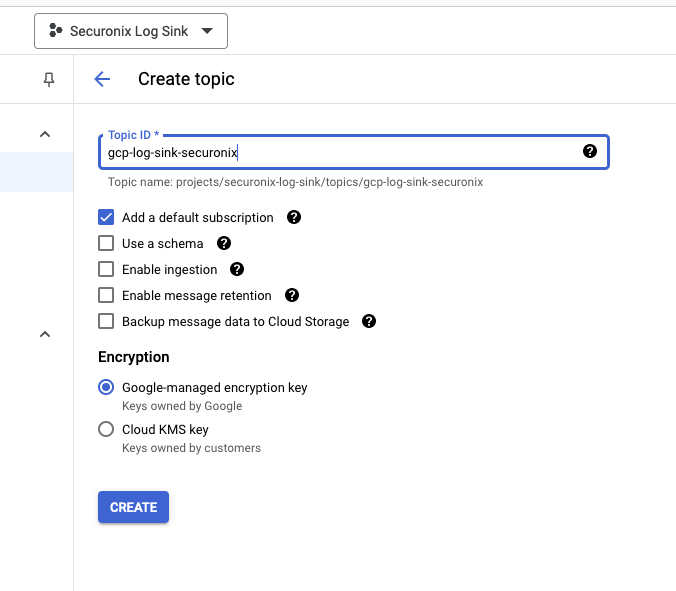Collapse the upper sidebar section chevron
Image resolution: width=676 pixels, height=591 pixels.
45,134
